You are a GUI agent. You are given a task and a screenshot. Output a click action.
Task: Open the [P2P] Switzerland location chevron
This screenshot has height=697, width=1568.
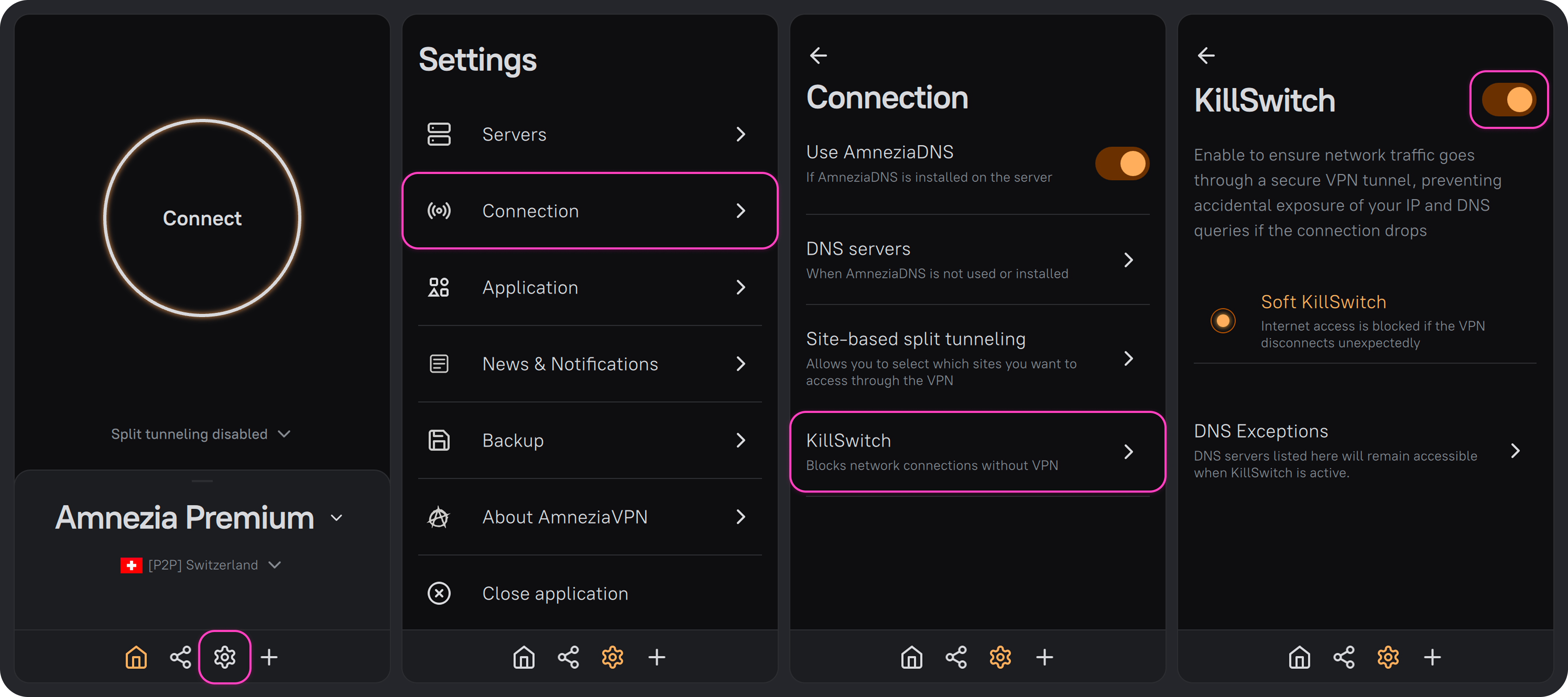click(x=275, y=565)
